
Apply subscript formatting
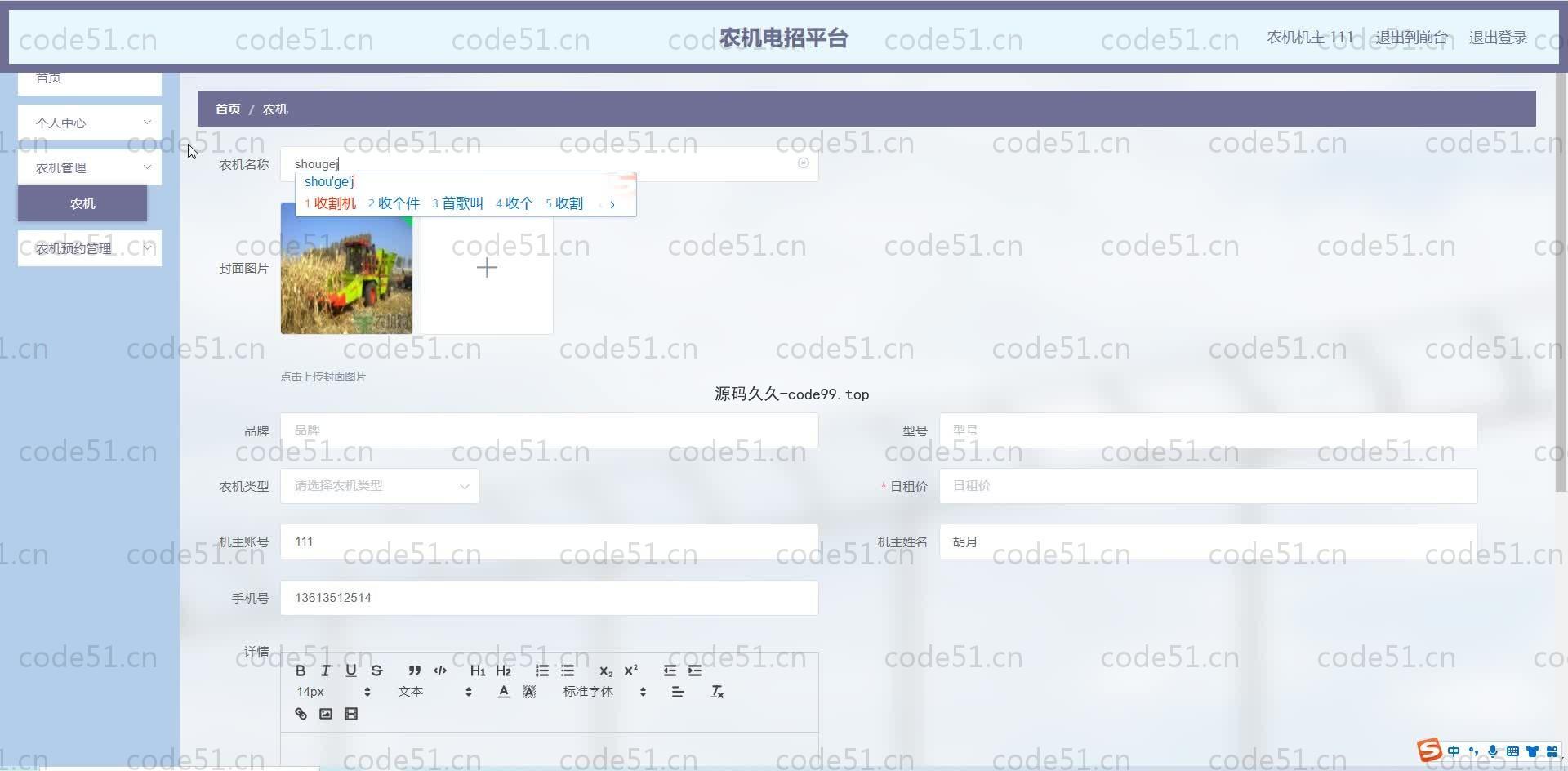tap(605, 671)
